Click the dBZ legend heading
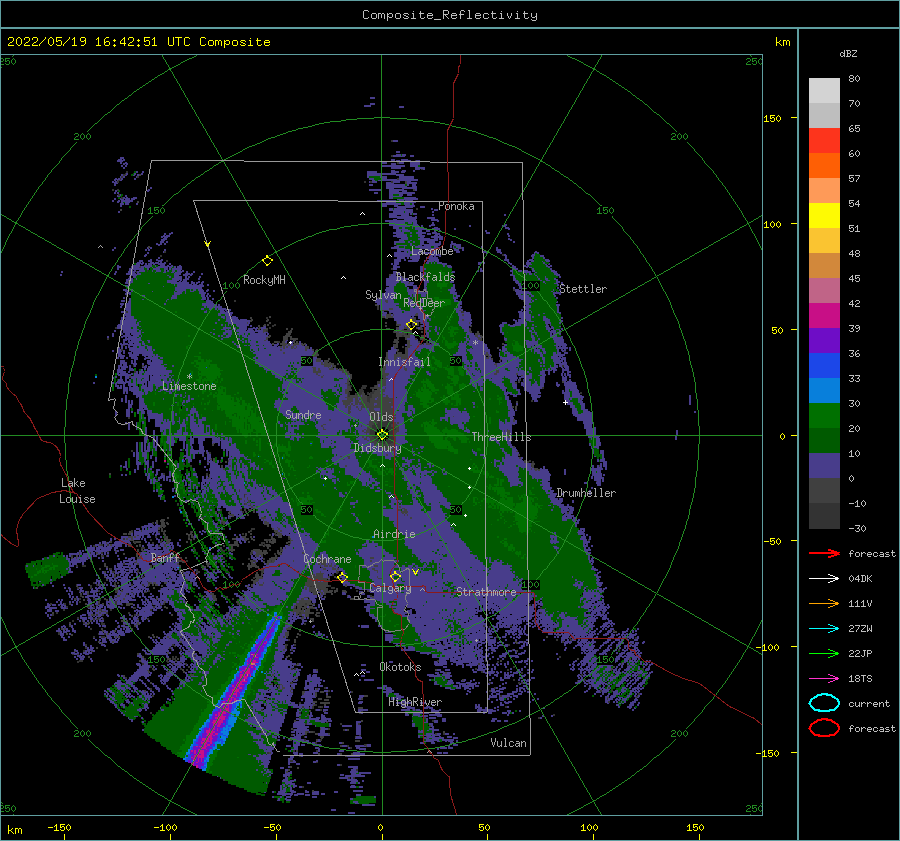 click(848, 53)
